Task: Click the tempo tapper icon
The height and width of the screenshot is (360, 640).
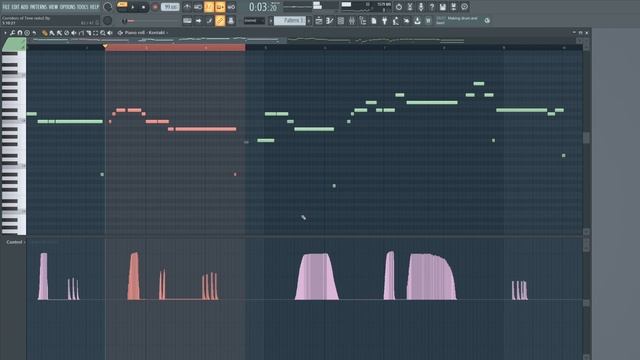Action: pos(396,20)
